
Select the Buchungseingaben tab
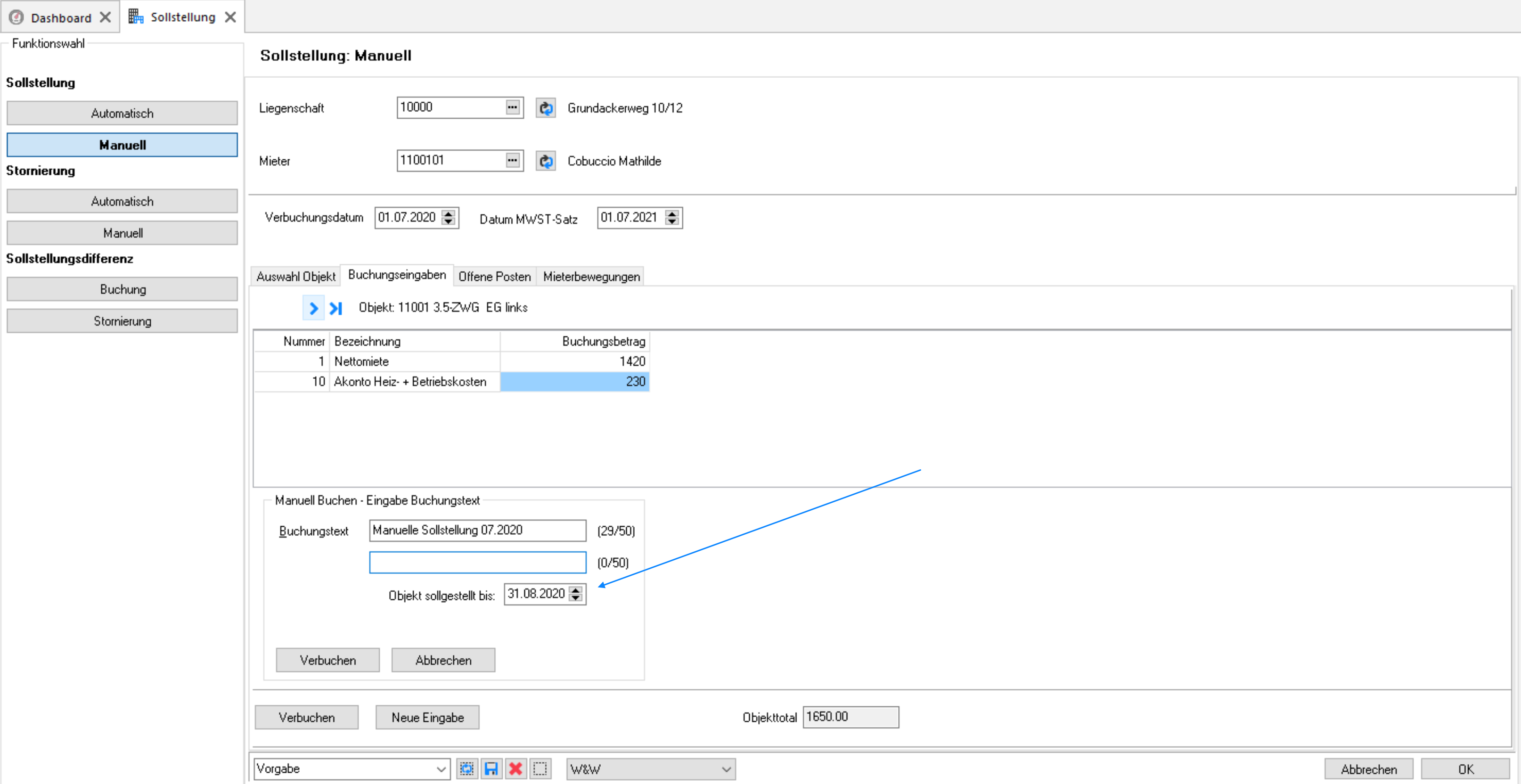coord(397,275)
